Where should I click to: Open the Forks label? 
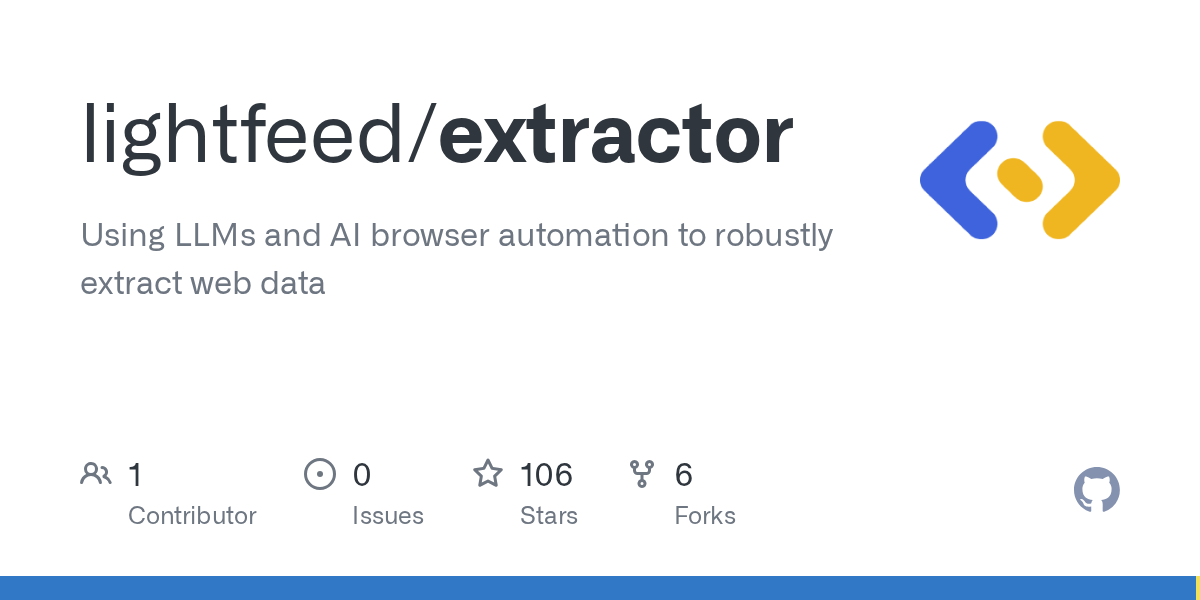coord(705,516)
